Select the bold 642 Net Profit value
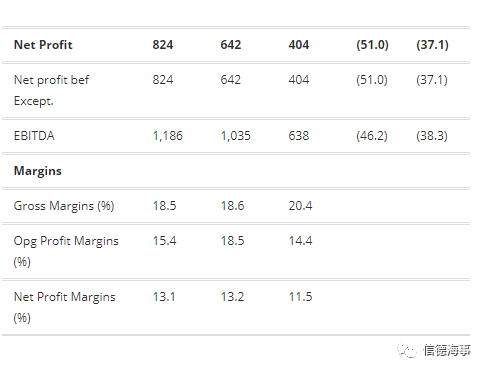This screenshot has width=486, height=372. click(231, 45)
